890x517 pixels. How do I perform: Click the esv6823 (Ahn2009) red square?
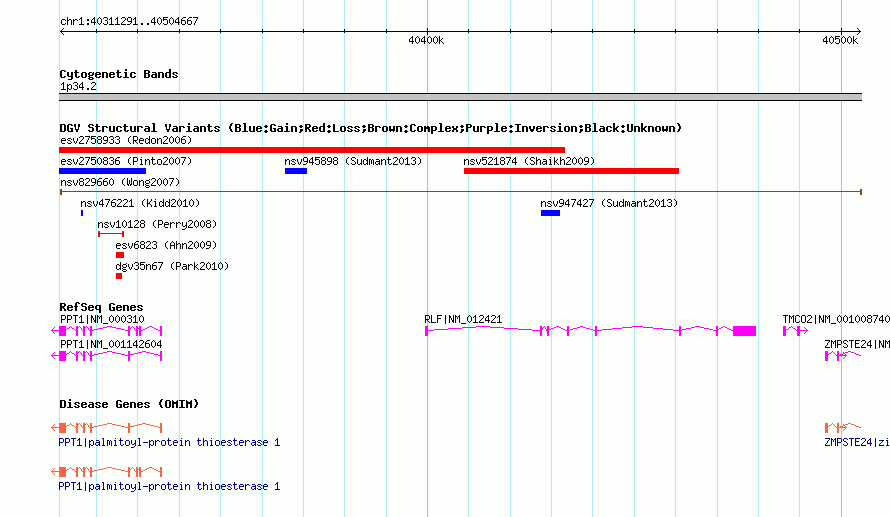(120, 255)
